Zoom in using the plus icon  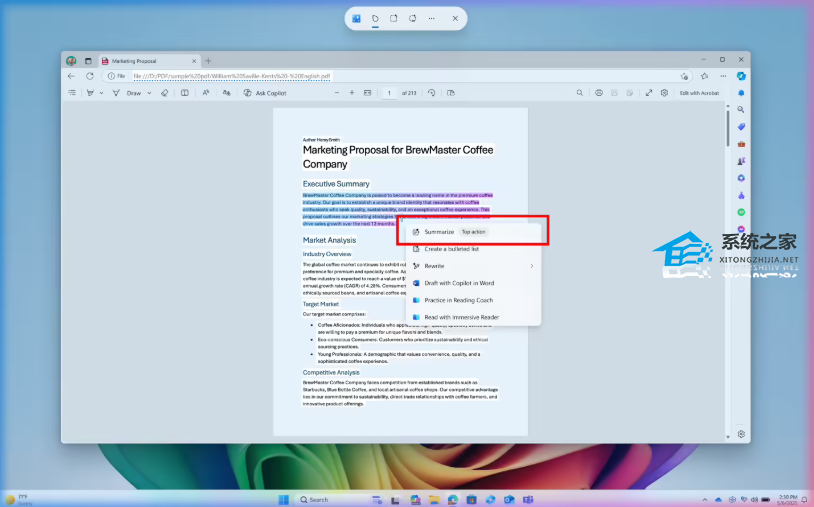point(352,93)
